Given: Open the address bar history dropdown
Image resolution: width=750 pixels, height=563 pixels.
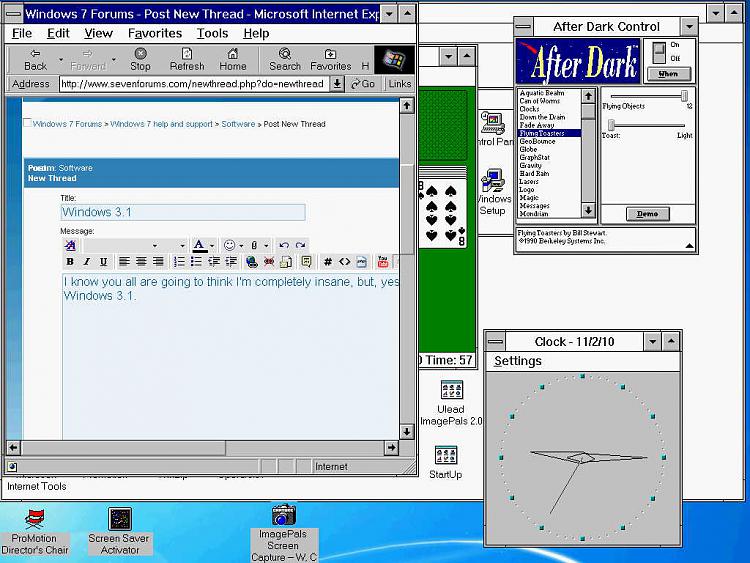Looking at the screenshot, I should 337,84.
